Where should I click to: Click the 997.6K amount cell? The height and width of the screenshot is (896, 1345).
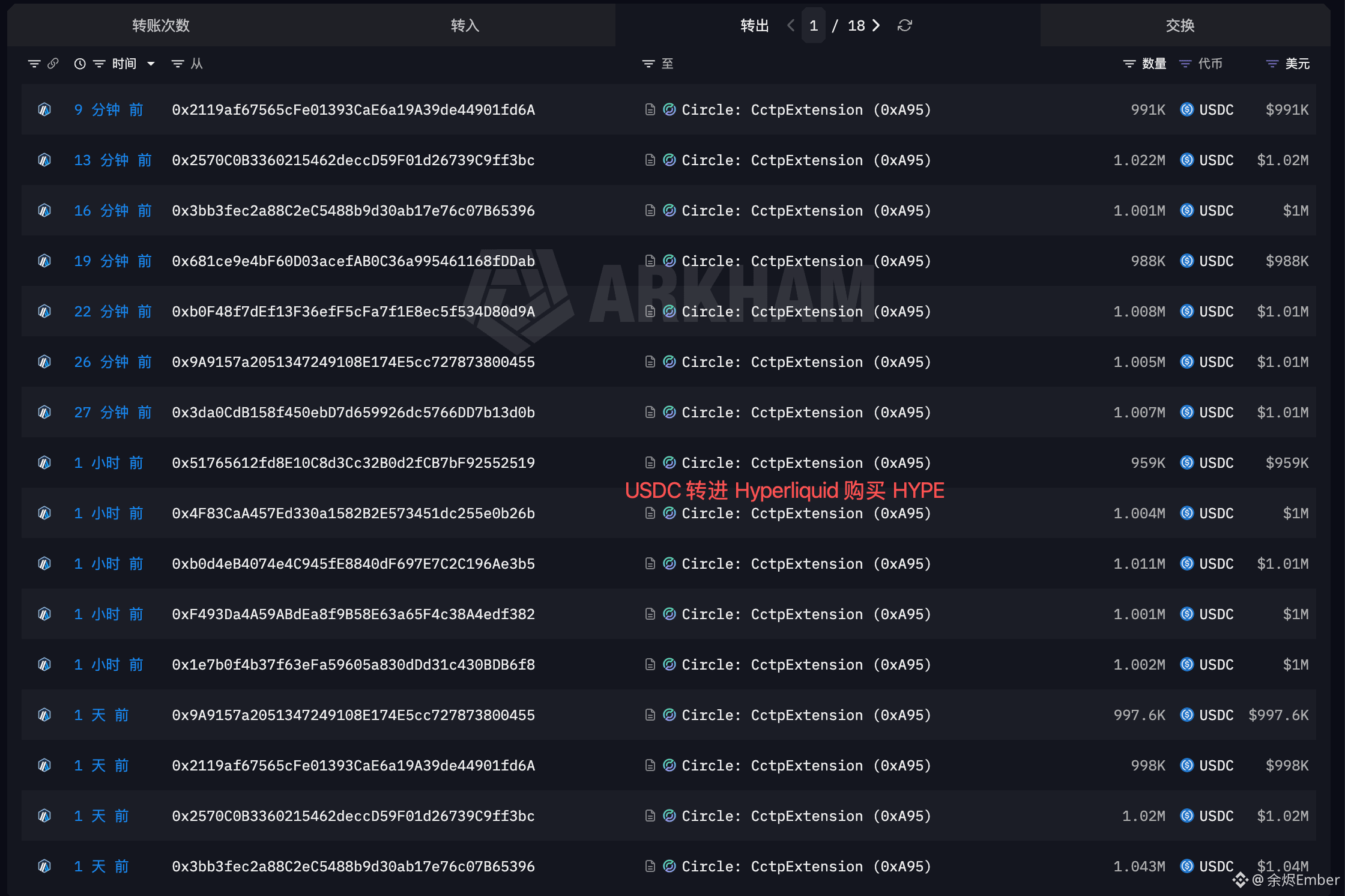click(1140, 715)
